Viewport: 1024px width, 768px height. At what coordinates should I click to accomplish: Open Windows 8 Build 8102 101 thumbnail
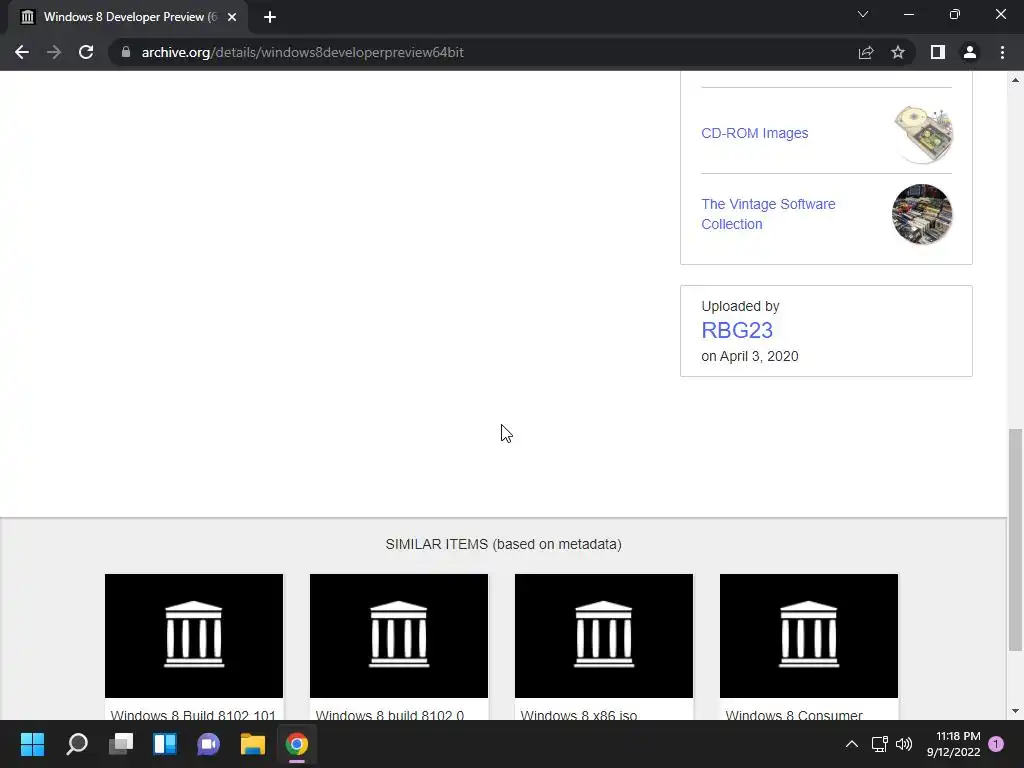(194, 635)
